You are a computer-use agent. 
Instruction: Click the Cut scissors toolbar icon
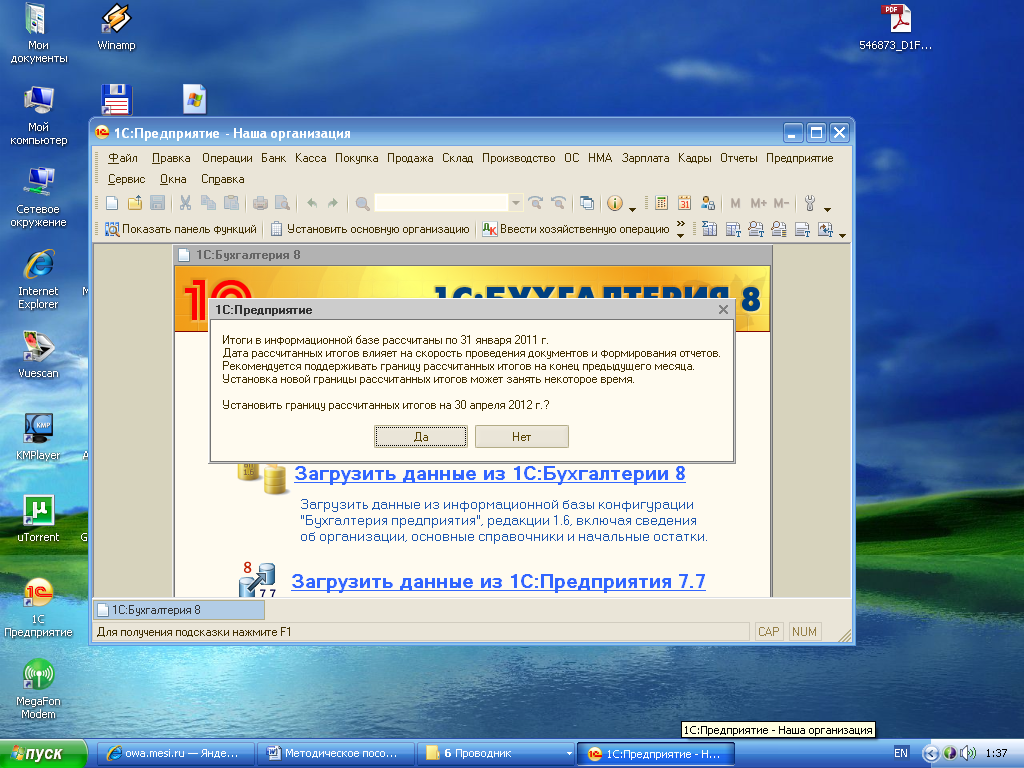click(x=185, y=203)
